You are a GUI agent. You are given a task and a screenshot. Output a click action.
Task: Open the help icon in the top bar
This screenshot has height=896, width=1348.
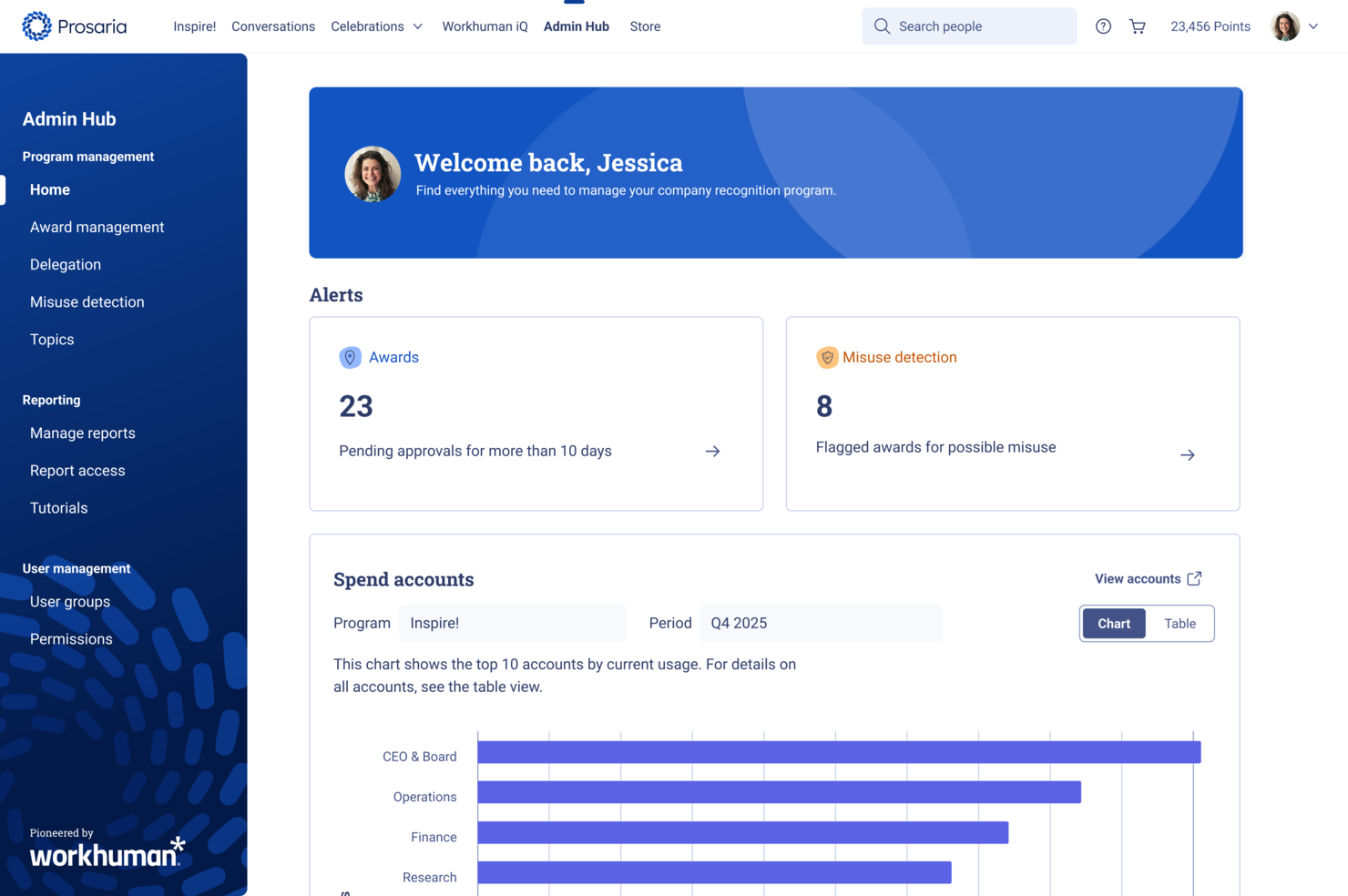(1103, 25)
